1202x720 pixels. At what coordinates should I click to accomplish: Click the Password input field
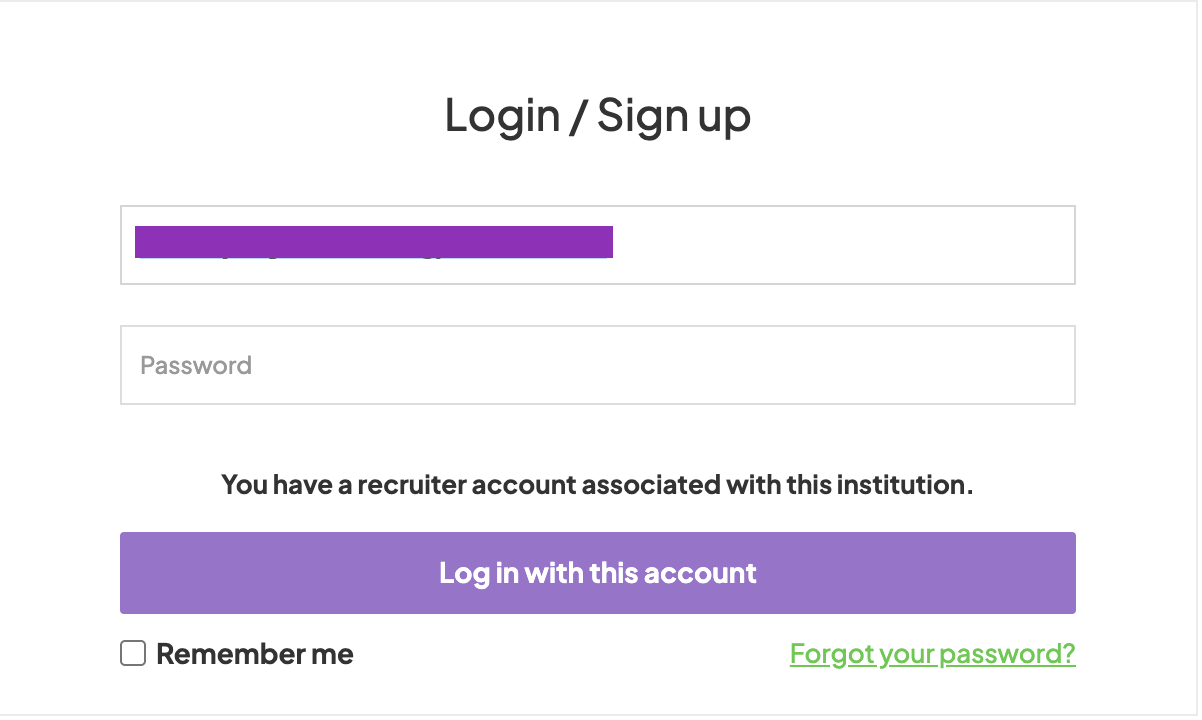597,365
